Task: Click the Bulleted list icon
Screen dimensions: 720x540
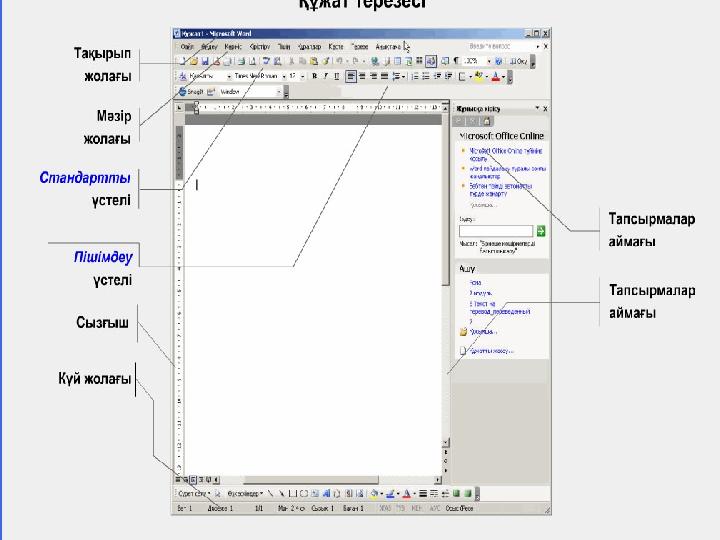Action: 426,76
